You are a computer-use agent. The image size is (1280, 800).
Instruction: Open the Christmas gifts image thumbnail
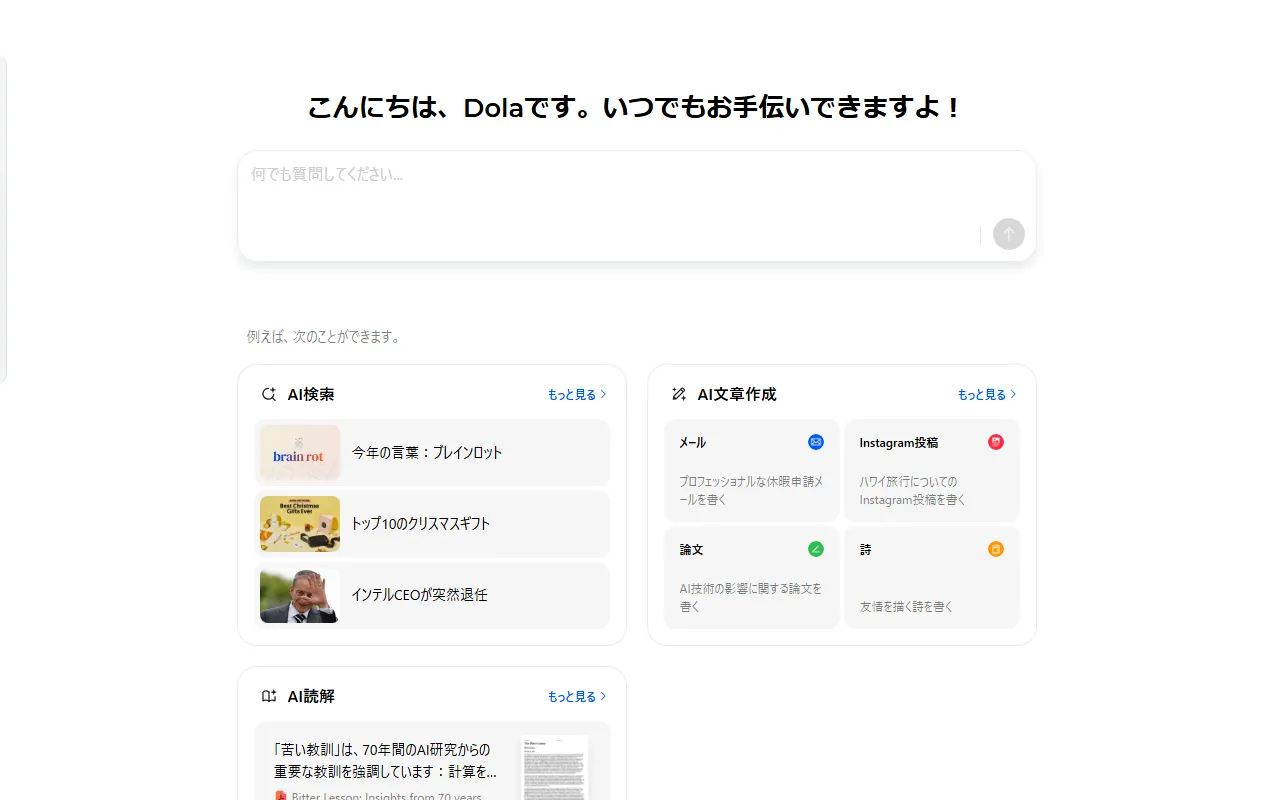[298, 523]
